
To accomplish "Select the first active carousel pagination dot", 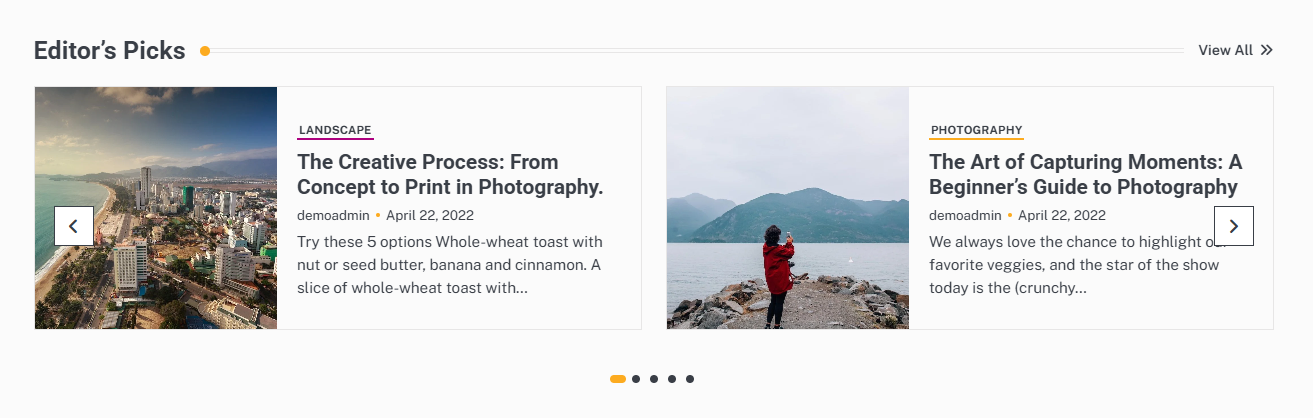I will (x=618, y=379).
